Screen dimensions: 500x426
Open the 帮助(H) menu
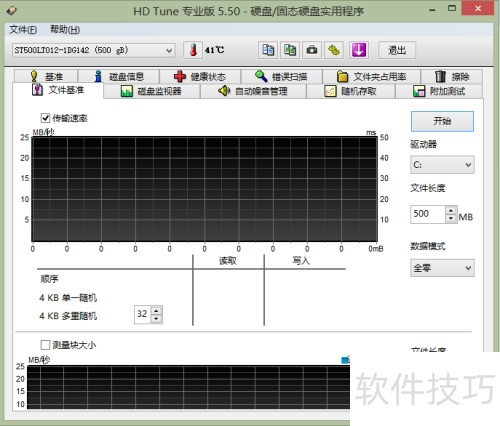[x=65, y=30]
